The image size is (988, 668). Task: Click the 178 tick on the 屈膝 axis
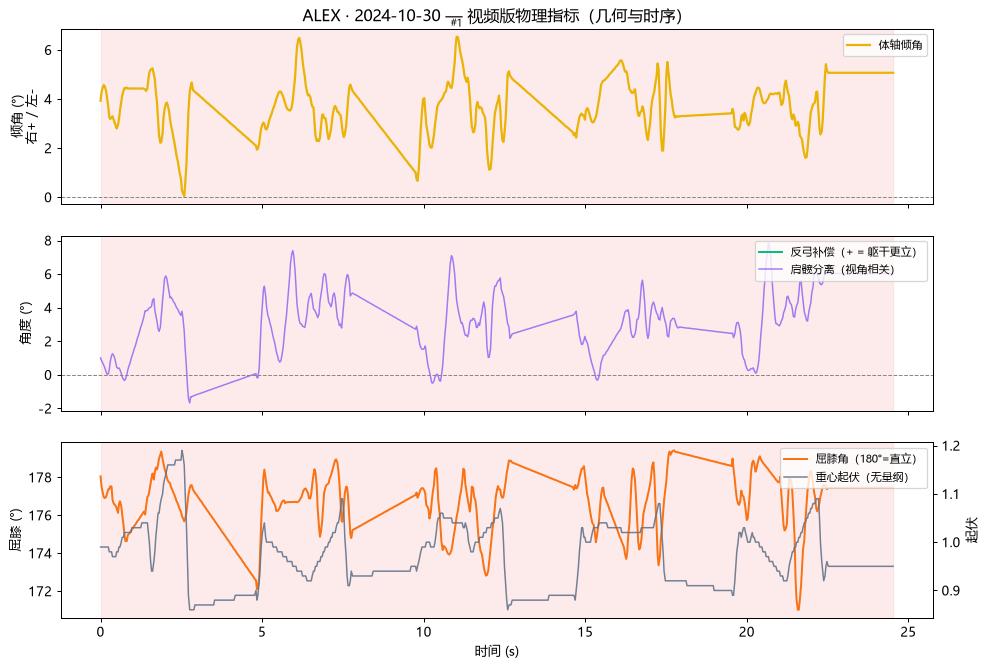[40, 478]
